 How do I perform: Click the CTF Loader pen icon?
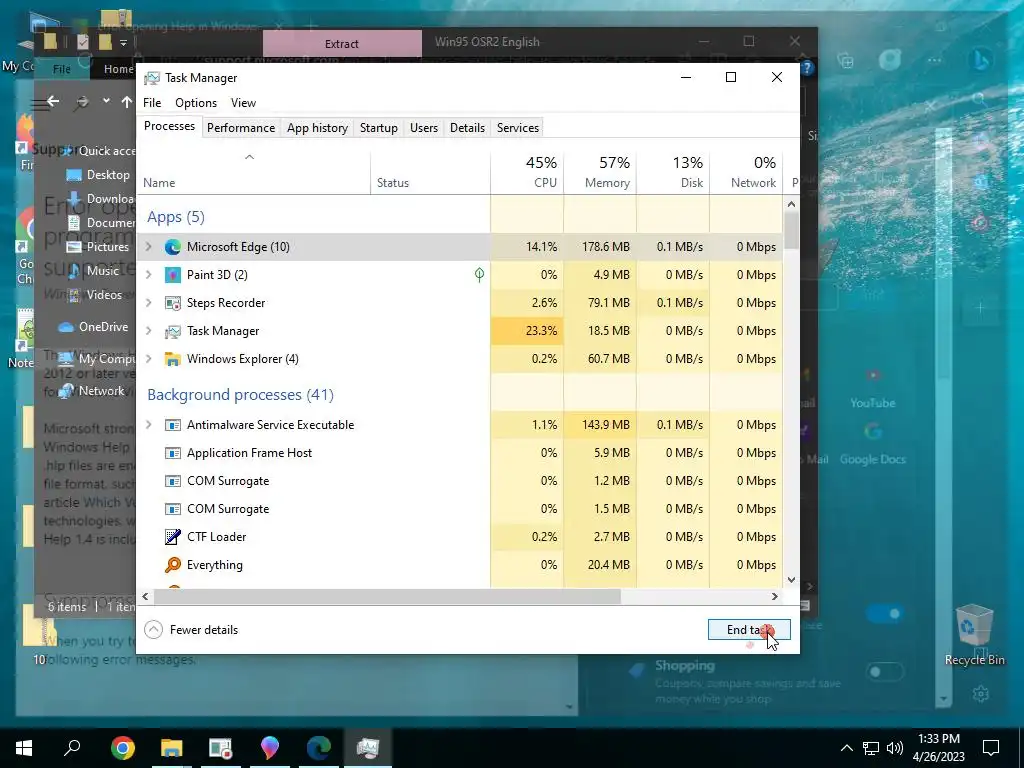172,537
